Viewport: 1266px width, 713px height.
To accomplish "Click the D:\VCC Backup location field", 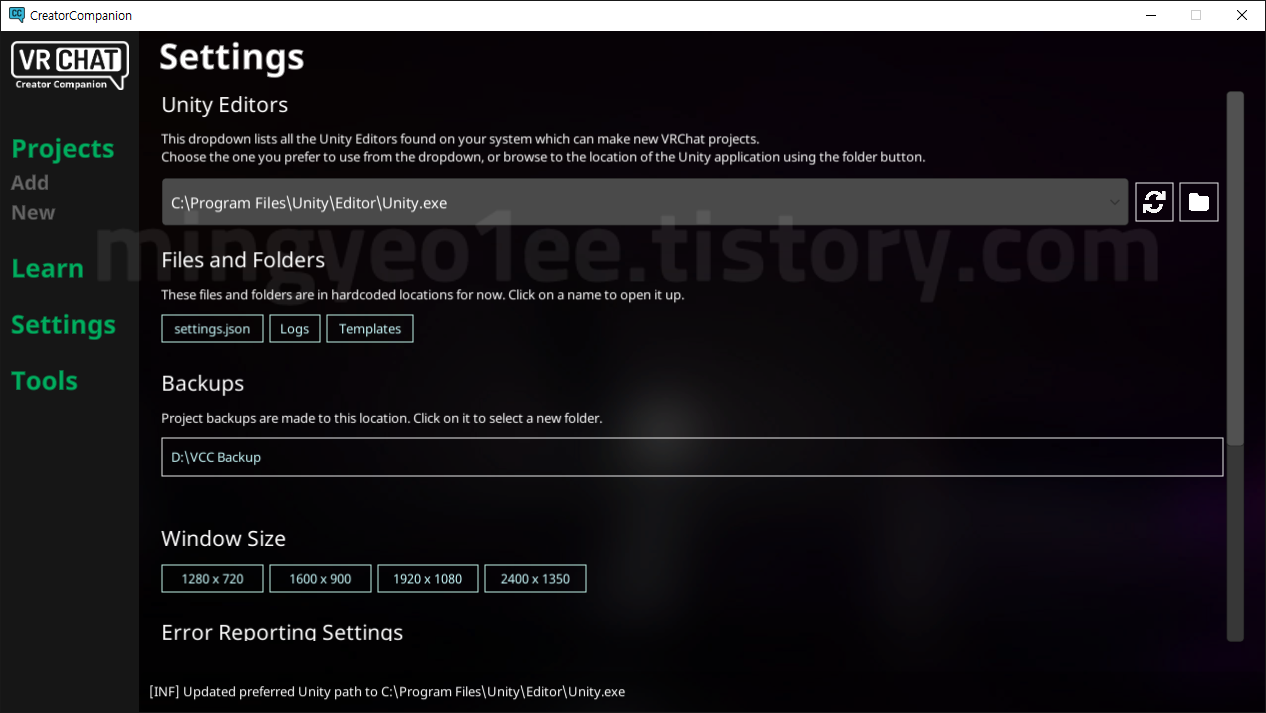I will (x=692, y=457).
